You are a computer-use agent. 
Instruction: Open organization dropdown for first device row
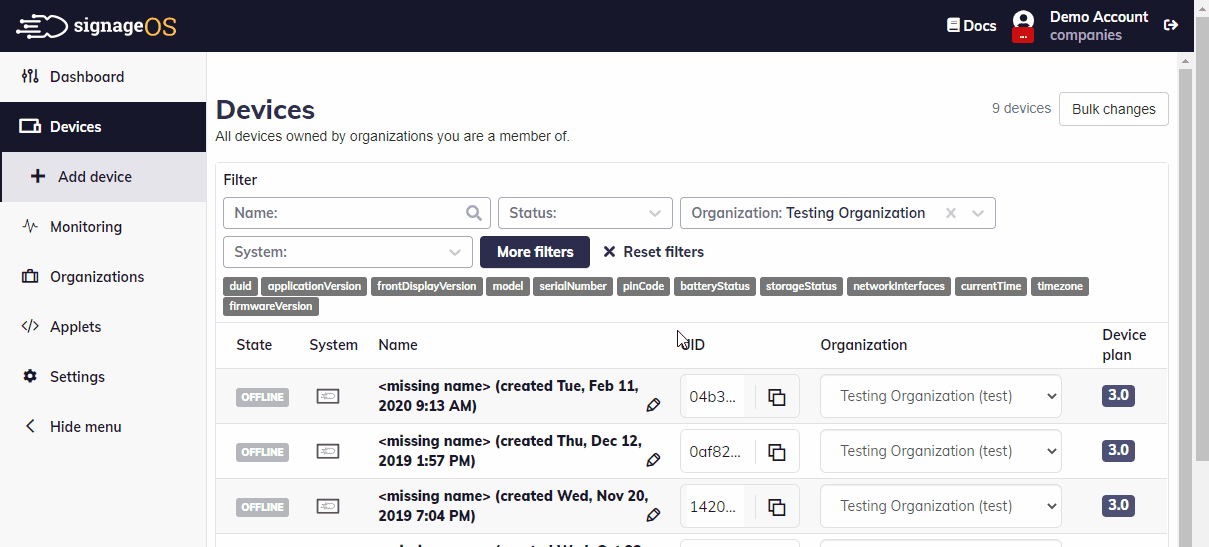click(940, 396)
